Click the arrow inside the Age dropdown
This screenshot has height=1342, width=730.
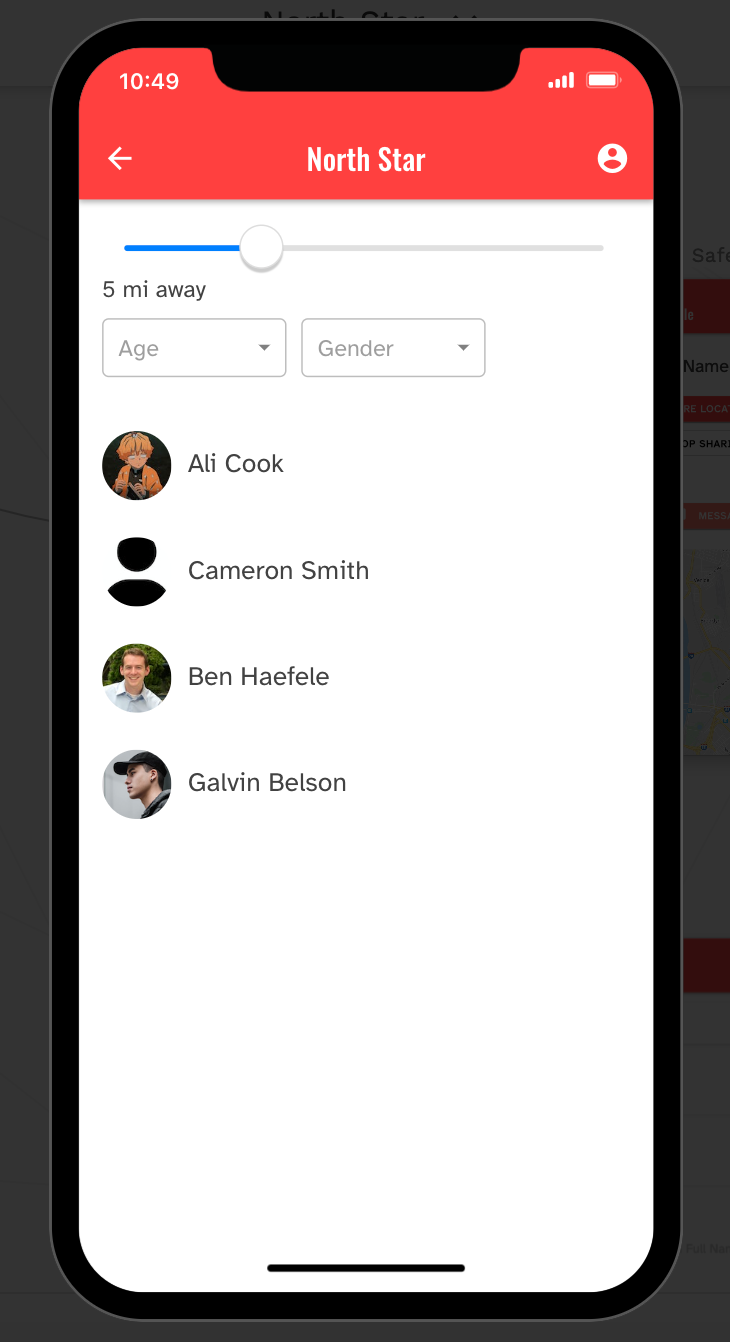[x=264, y=348]
